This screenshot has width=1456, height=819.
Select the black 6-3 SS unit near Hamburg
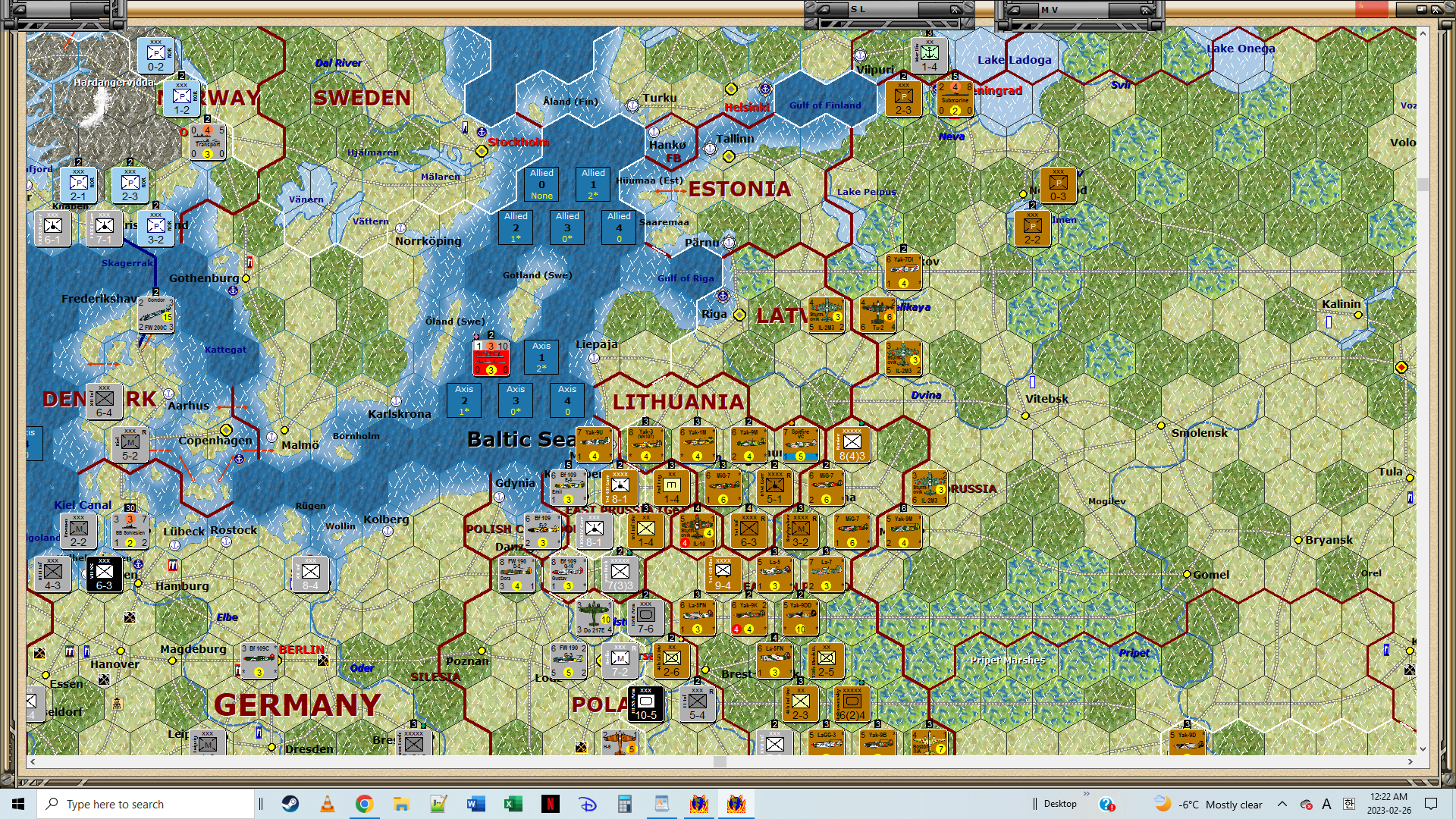[104, 574]
